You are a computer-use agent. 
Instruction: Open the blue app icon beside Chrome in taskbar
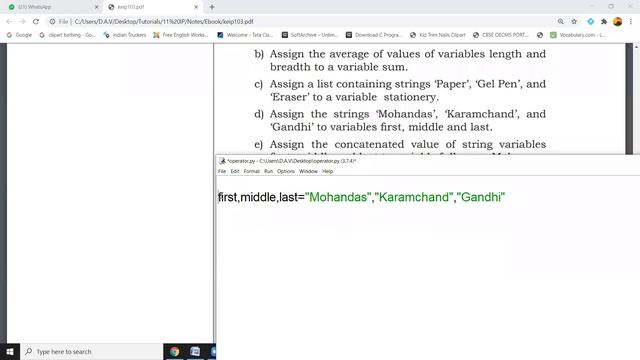195,351
